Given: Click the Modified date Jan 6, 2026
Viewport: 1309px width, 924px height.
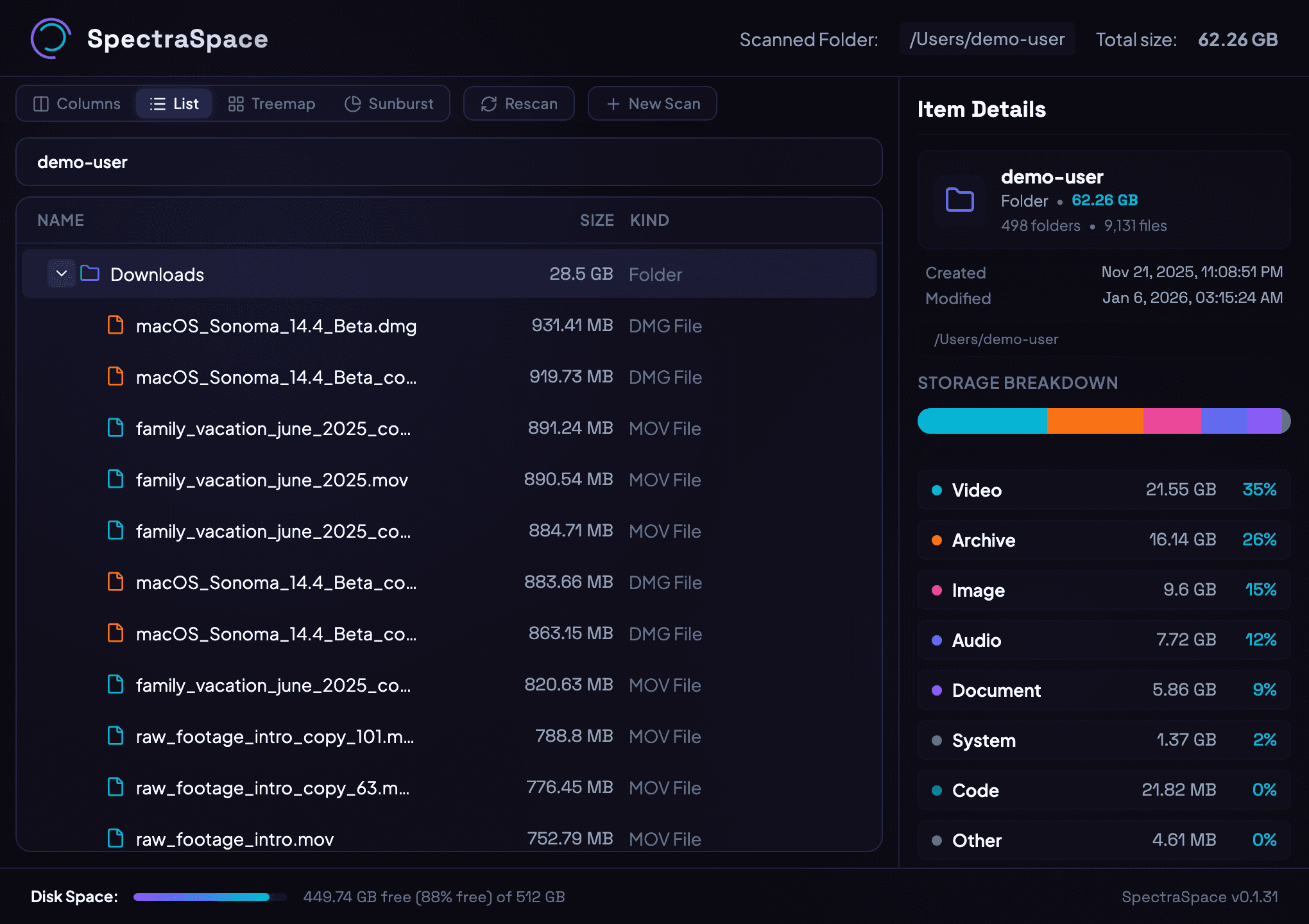Looking at the screenshot, I should [x=1192, y=298].
